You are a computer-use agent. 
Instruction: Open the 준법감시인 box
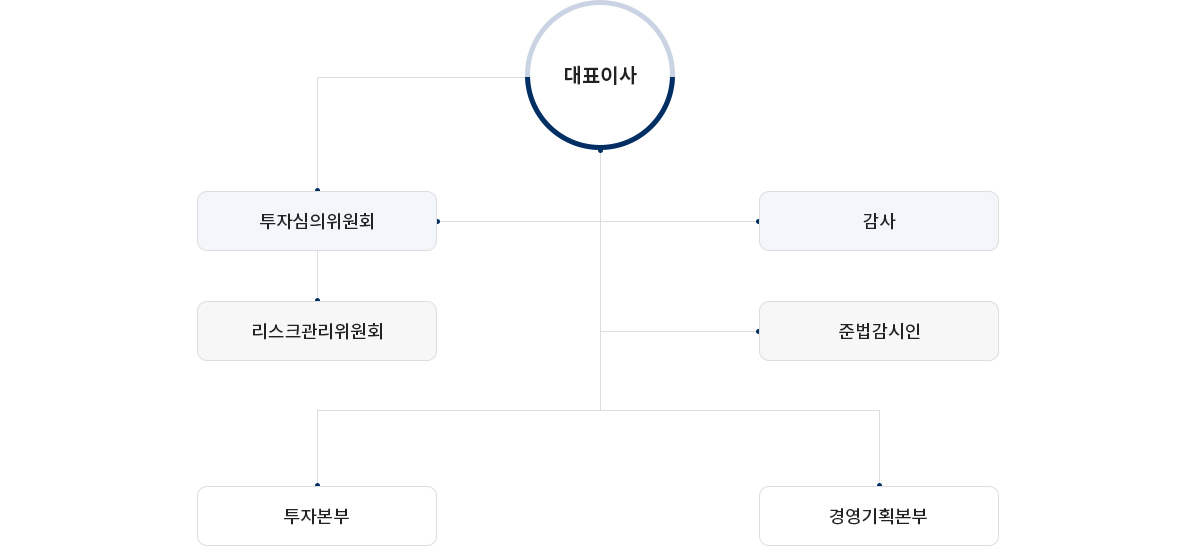click(x=879, y=331)
